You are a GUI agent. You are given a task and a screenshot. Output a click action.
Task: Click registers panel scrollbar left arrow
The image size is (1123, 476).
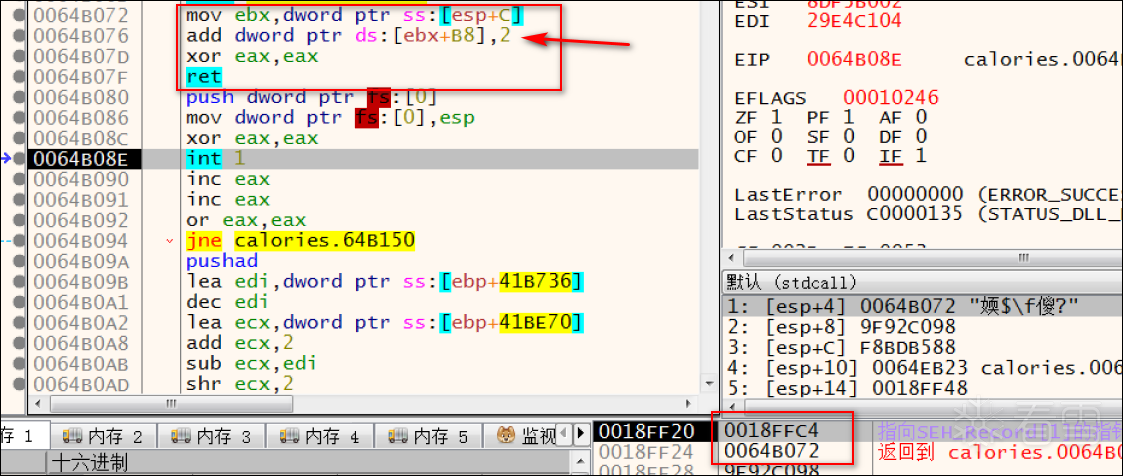pos(731,258)
